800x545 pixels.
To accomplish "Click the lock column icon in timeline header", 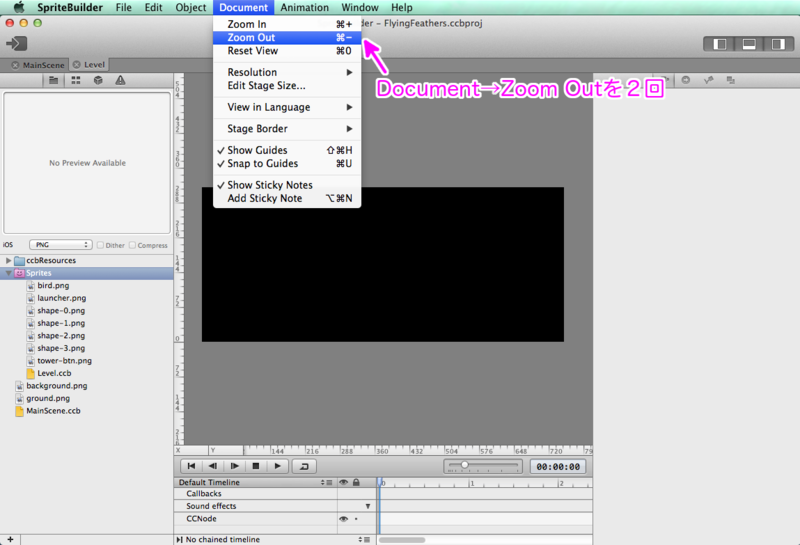I will click(356, 482).
